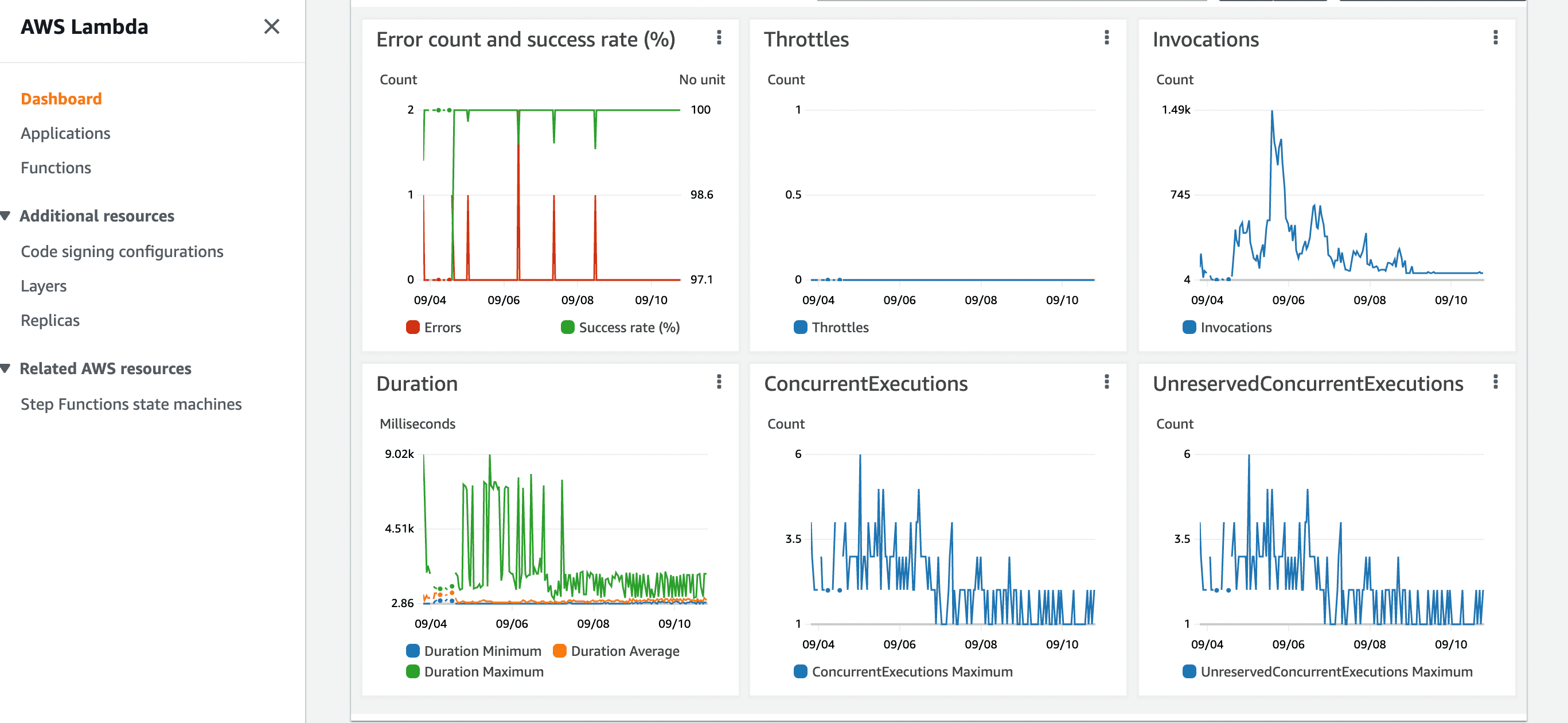Toggle the Errors legend swatch

413,327
